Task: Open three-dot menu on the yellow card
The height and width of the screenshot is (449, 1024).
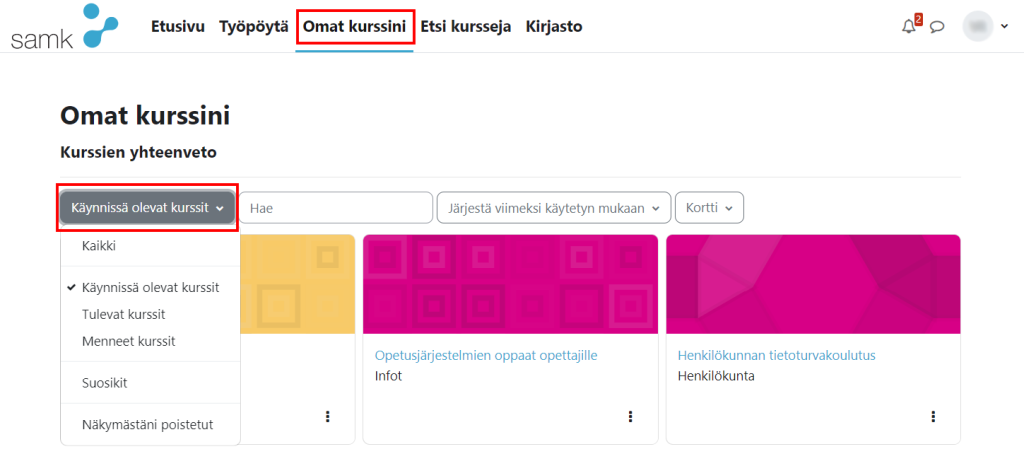Action: tap(328, 416)
